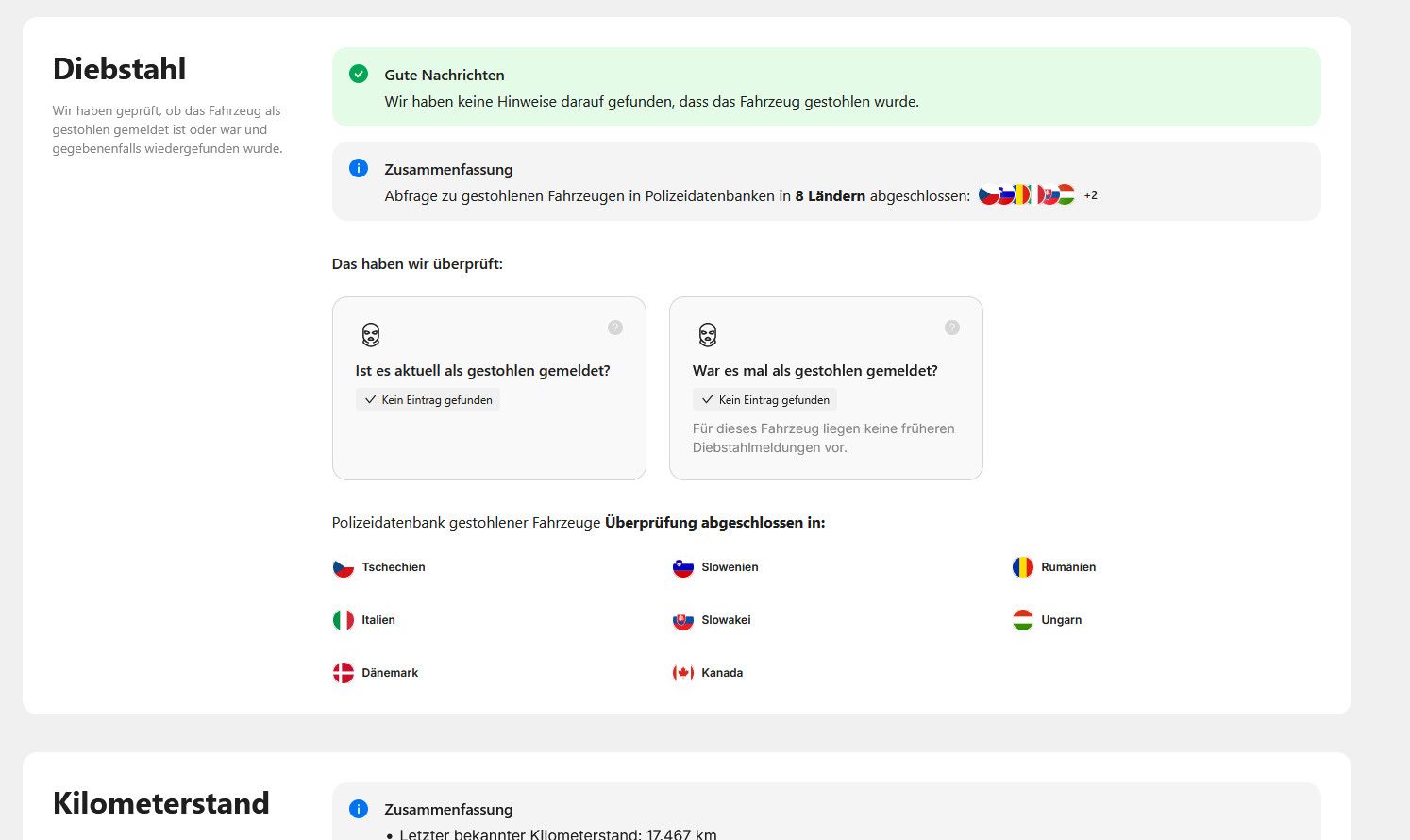The width and height of the screenshot is (1410, 840).
Task: Click help icon on 'Ist es aktuell' card
Action: tap(615, 328)
